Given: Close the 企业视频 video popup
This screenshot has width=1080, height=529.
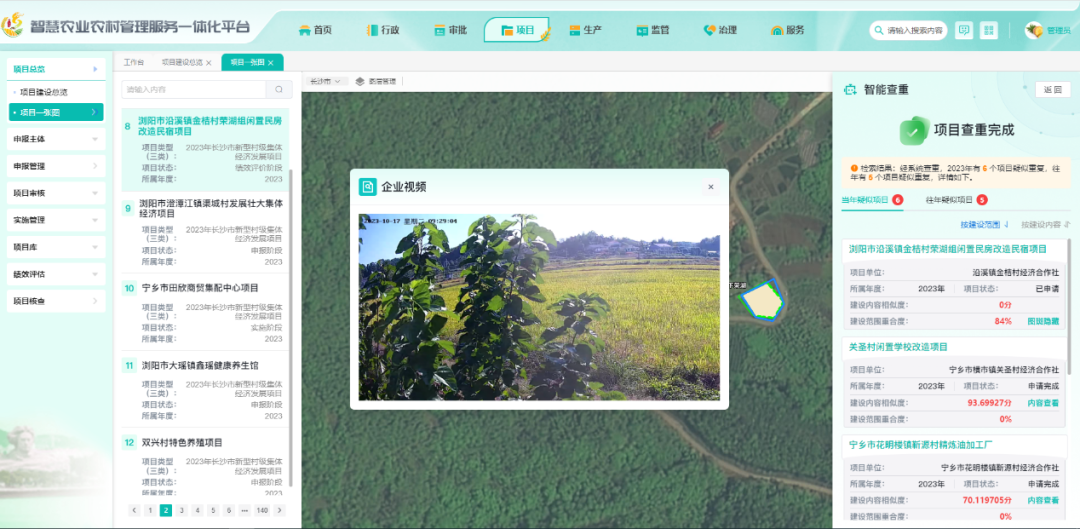Looking at the screenshot, I should (711, 187).
